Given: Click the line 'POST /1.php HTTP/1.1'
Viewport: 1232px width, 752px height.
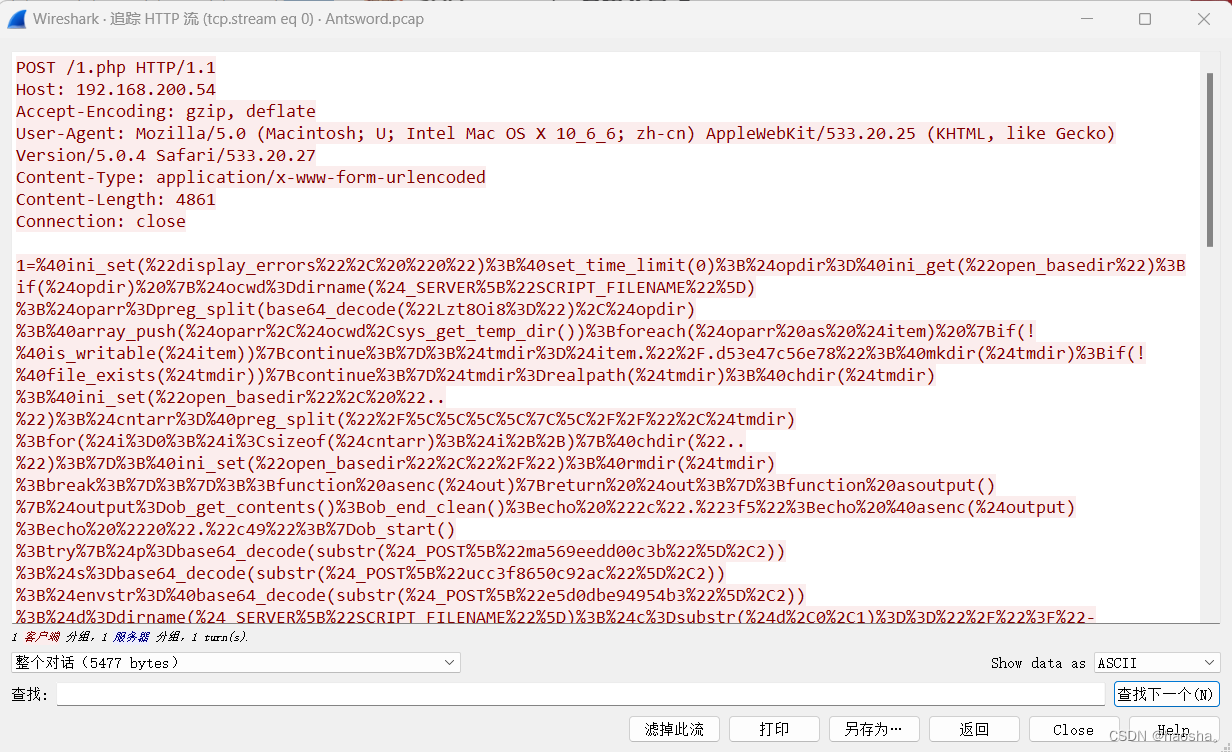Looking at the screenshot, I should click(116, 68).
